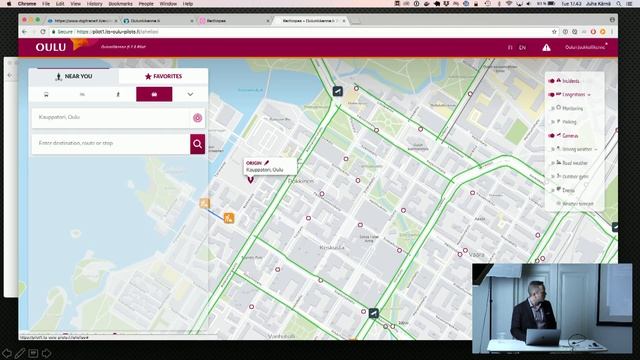Toggle the Monitoring layer visibility
This screenshot has height=360, width=640.
point(552,109)
